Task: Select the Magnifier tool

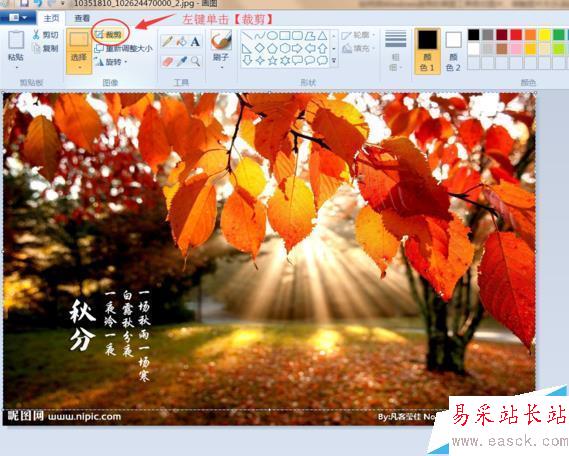Action: click(195, 61)
